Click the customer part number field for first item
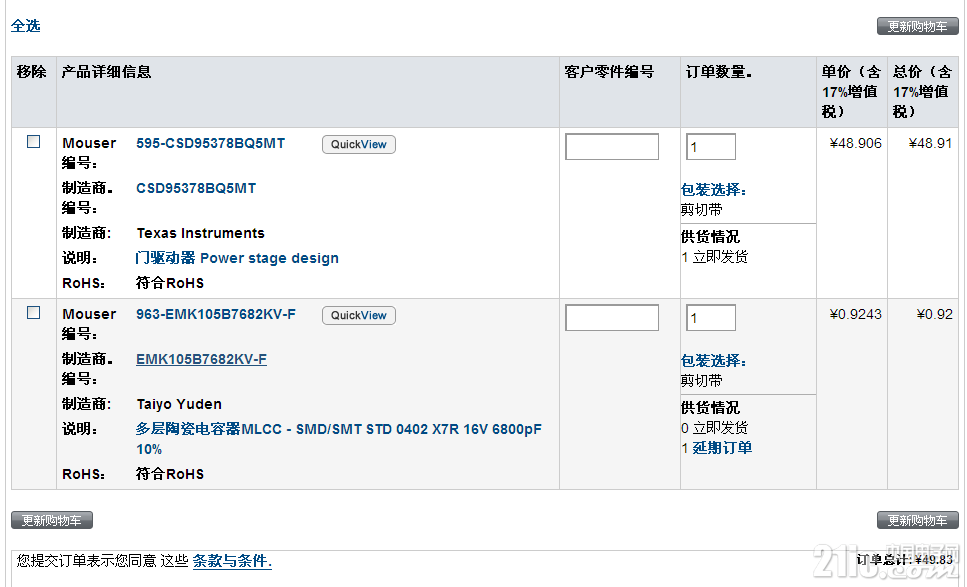 612,147
